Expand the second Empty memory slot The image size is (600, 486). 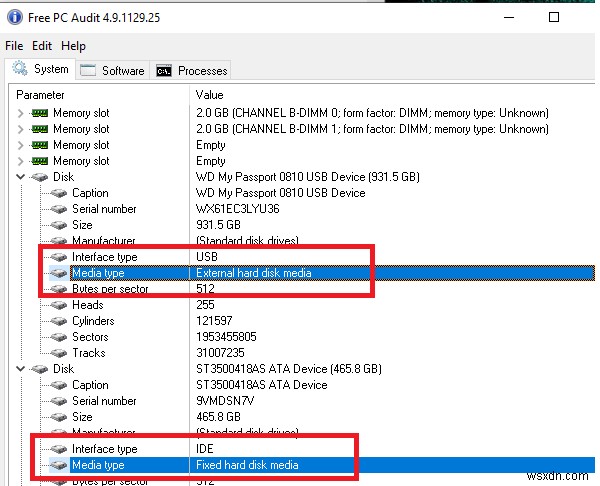click(21, 161)
